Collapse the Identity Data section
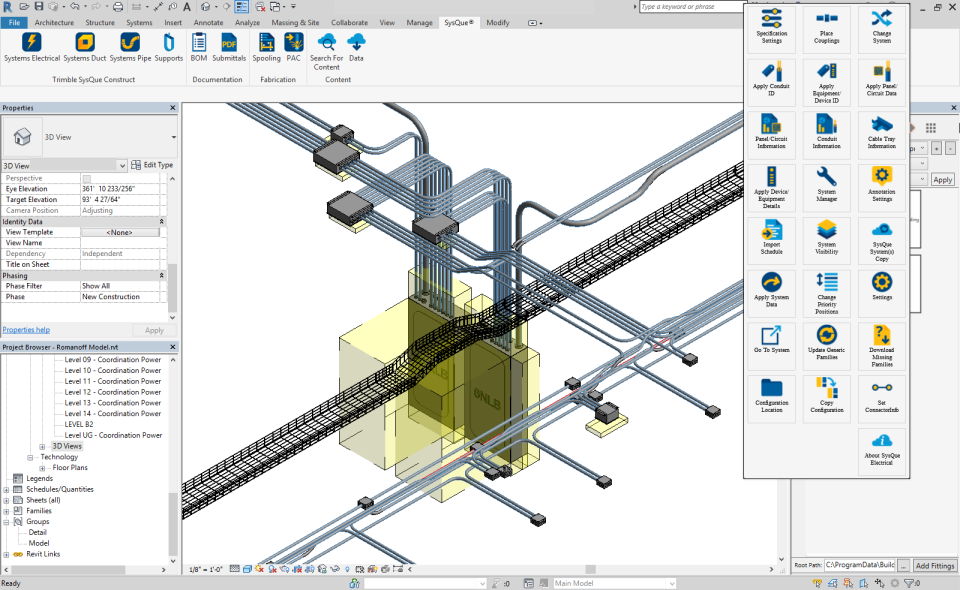Viewport: 960px width, 590px height. tap(162, 221)
